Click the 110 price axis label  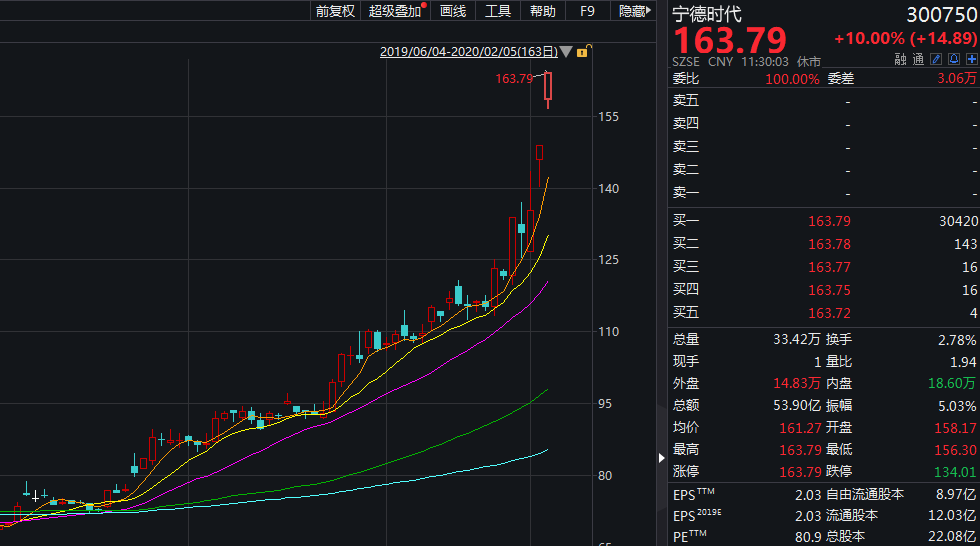pyautogui.click(x=609, y=332)
